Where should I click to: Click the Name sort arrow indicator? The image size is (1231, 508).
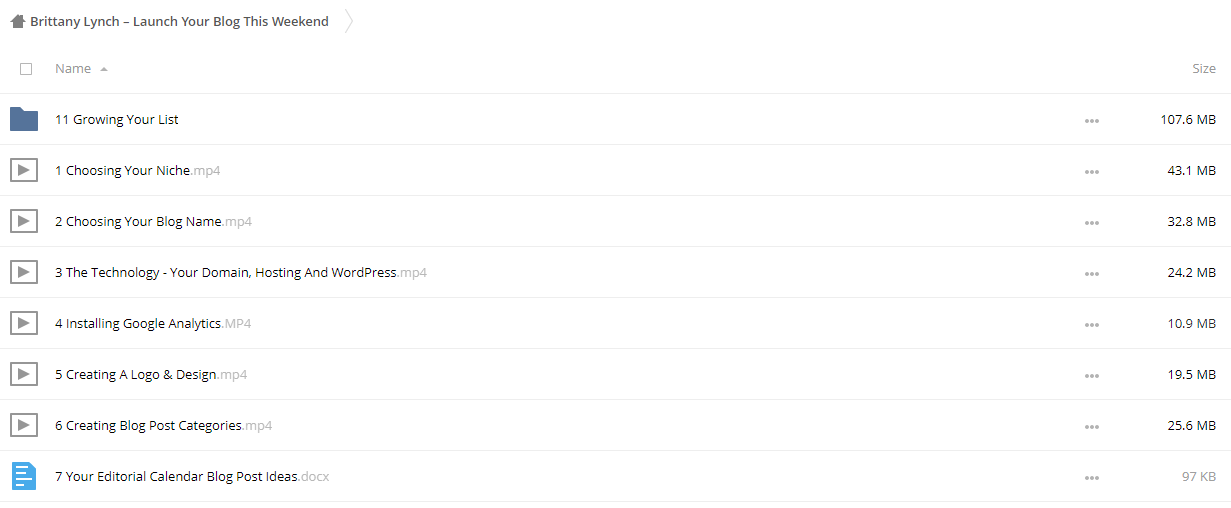coord(104,69)
